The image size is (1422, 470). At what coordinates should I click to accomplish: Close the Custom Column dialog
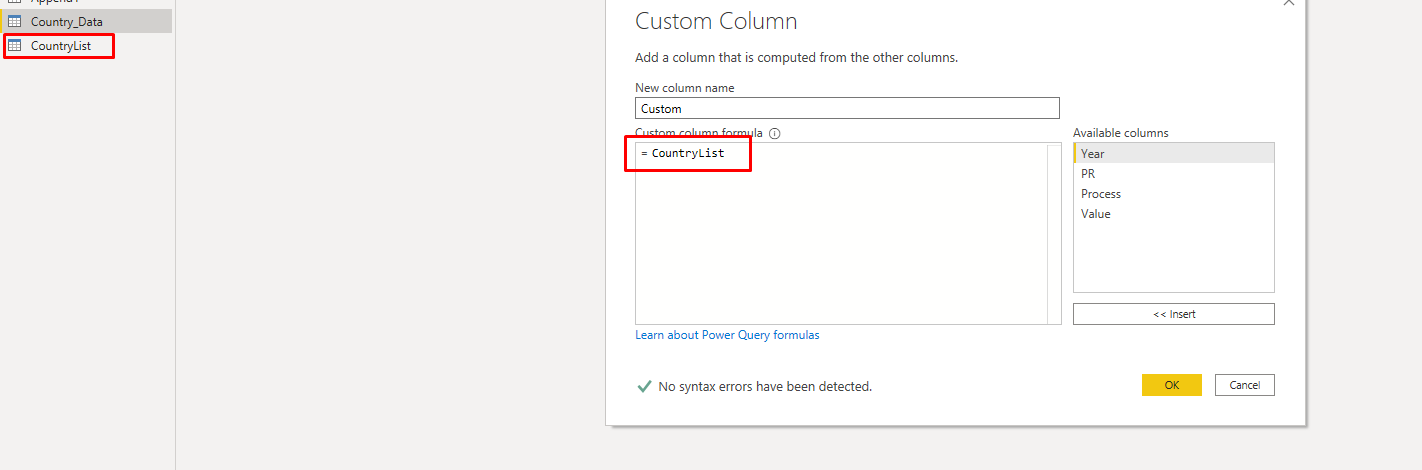pyautogui.click(x=1288, y=3)
